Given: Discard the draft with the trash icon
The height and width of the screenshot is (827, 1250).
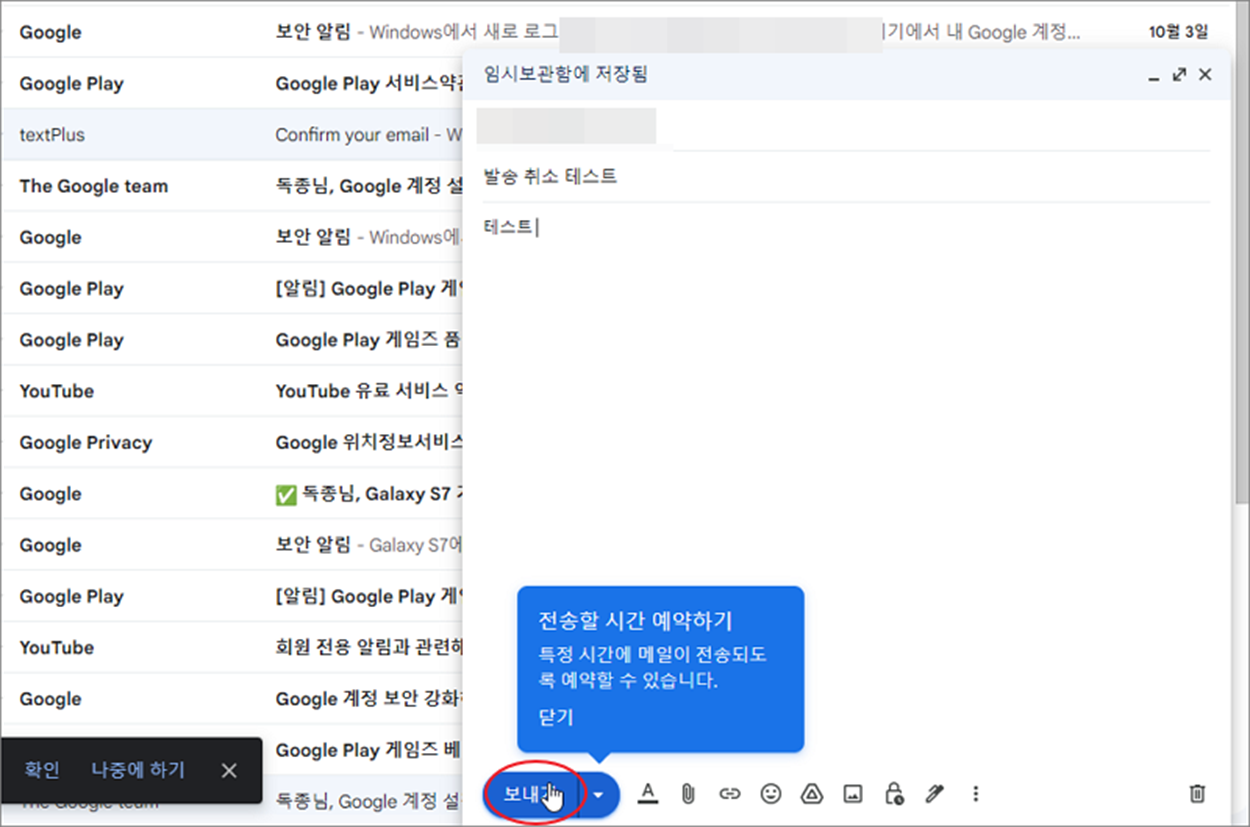Looking at the screenshot, I should 1197,794.
